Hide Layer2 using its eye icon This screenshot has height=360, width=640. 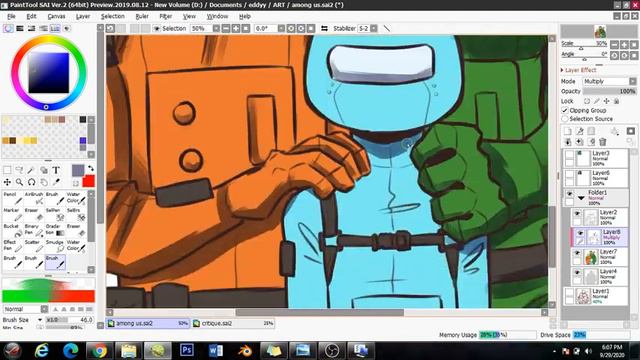click(577, 213)
